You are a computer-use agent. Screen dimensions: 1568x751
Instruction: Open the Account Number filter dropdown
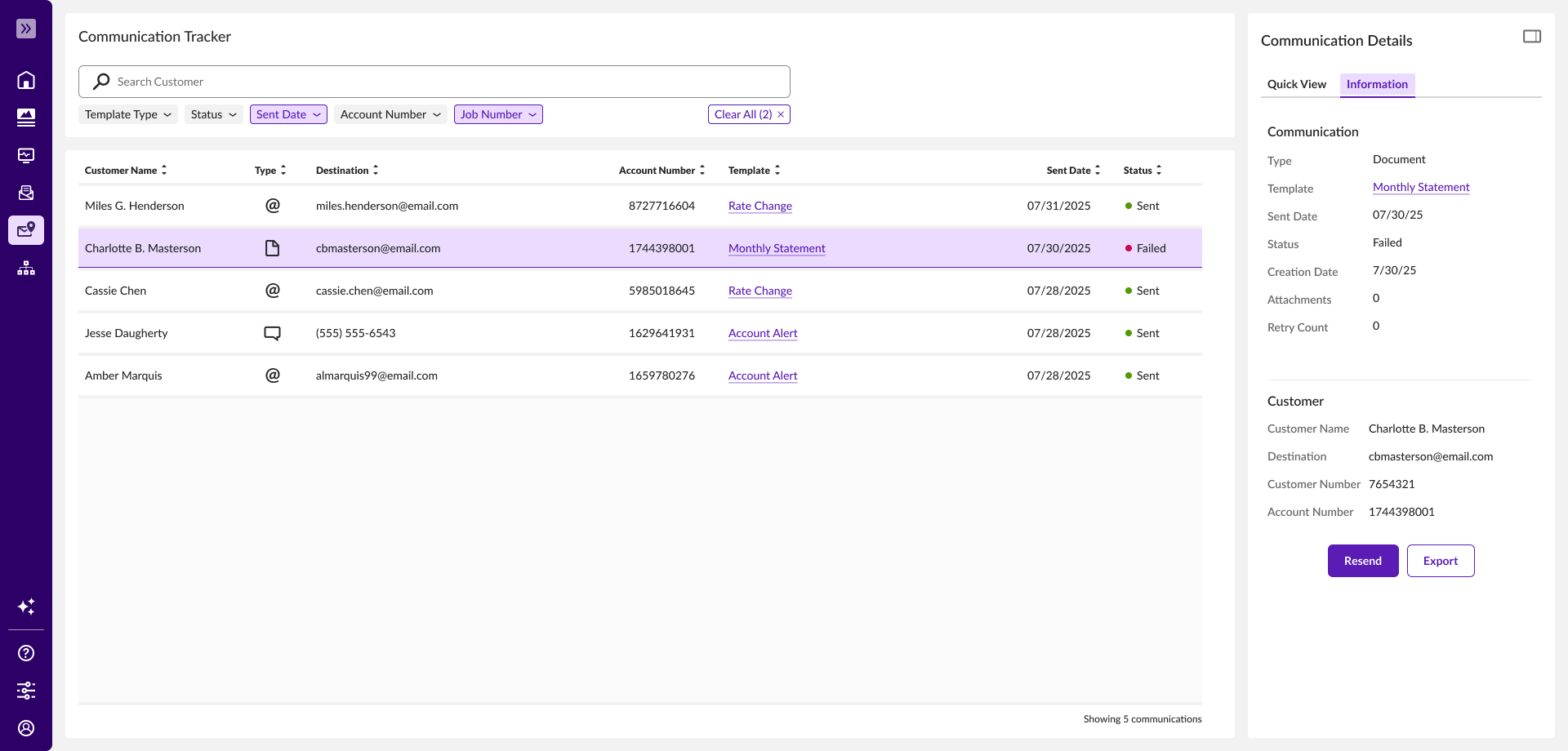tap(390, 114)
